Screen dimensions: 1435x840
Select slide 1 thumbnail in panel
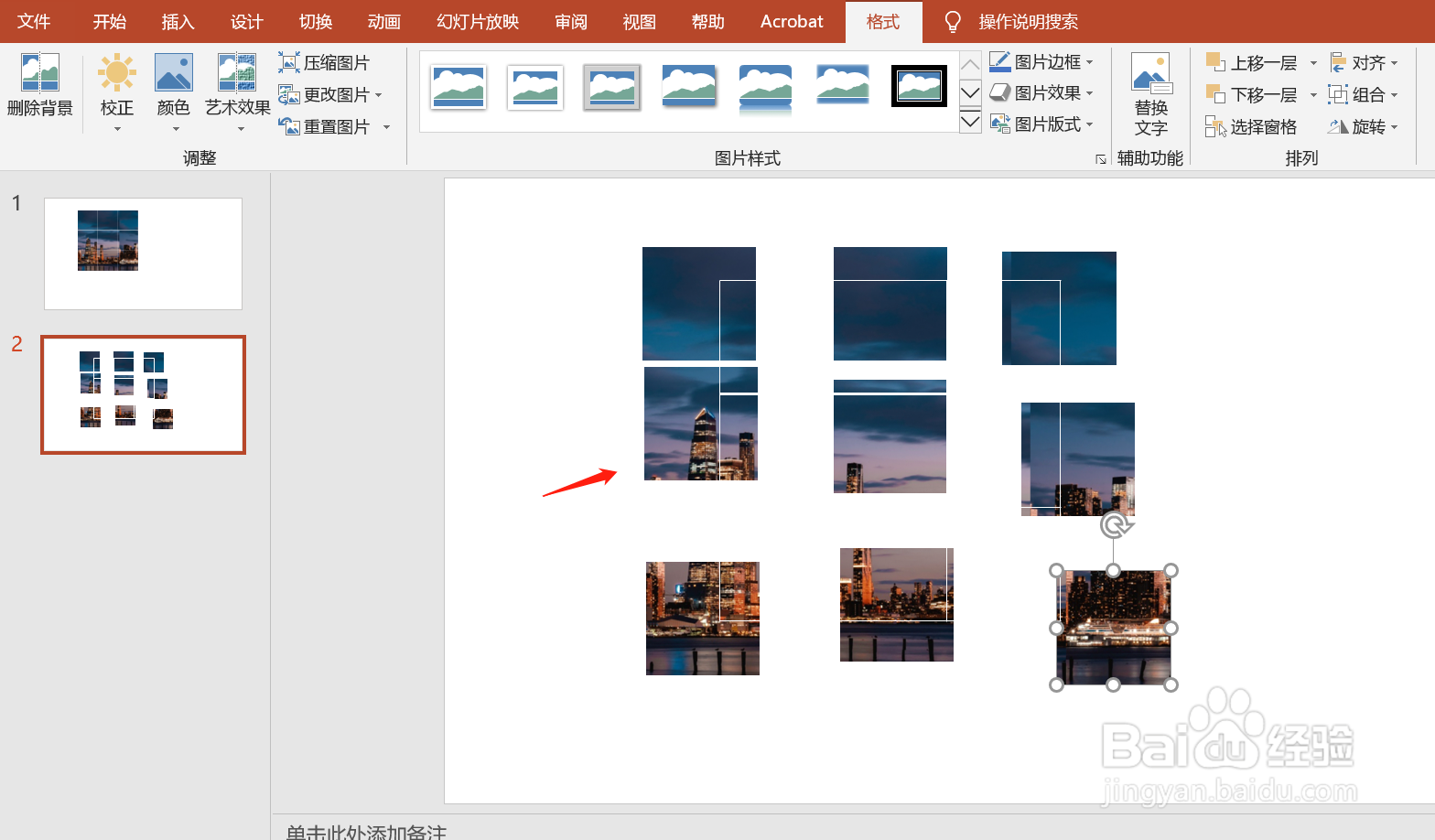pyautogui.click(x=143, y=253)
